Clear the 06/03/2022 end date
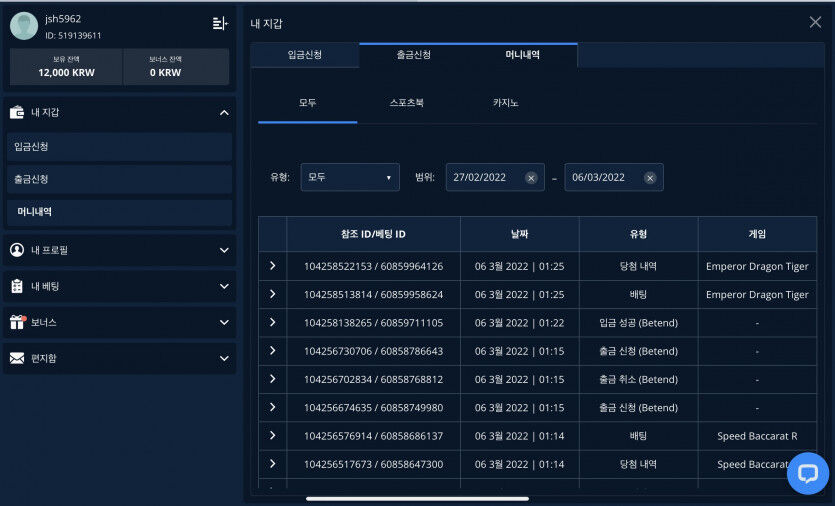Screen dimensions: 835x506 click(x=650, y=178)
